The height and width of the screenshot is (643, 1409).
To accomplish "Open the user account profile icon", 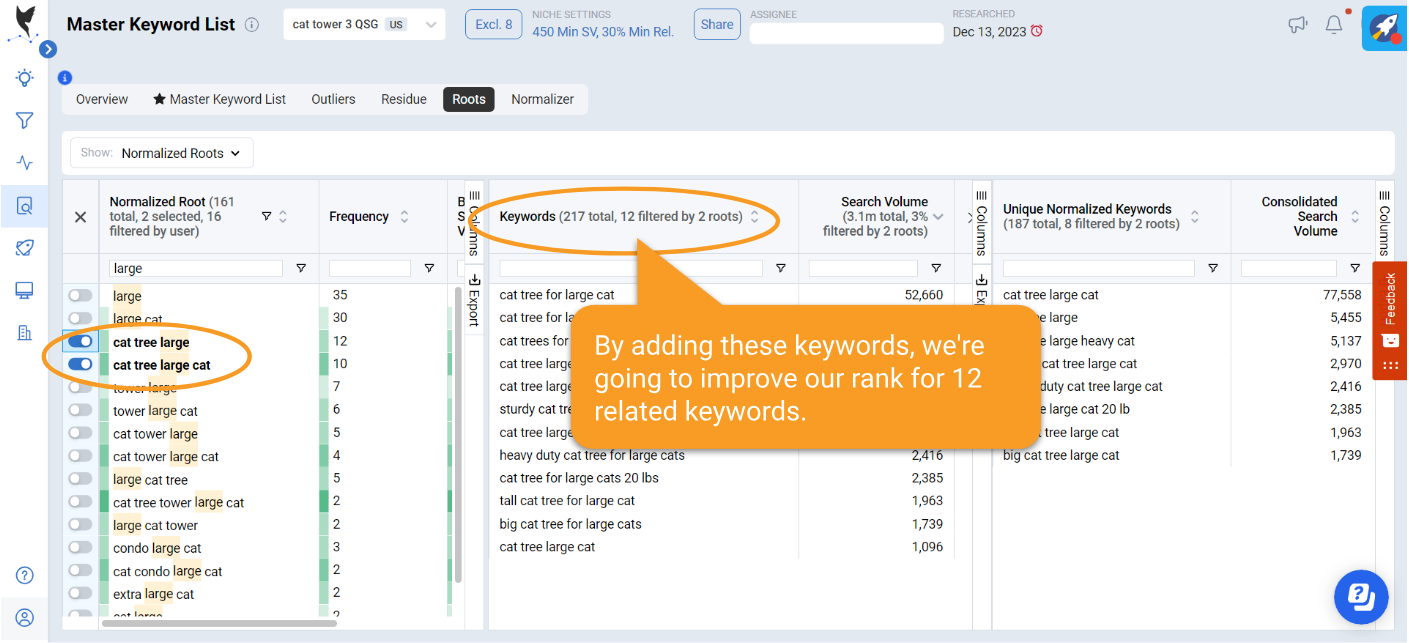I will (x=25, y=618).
